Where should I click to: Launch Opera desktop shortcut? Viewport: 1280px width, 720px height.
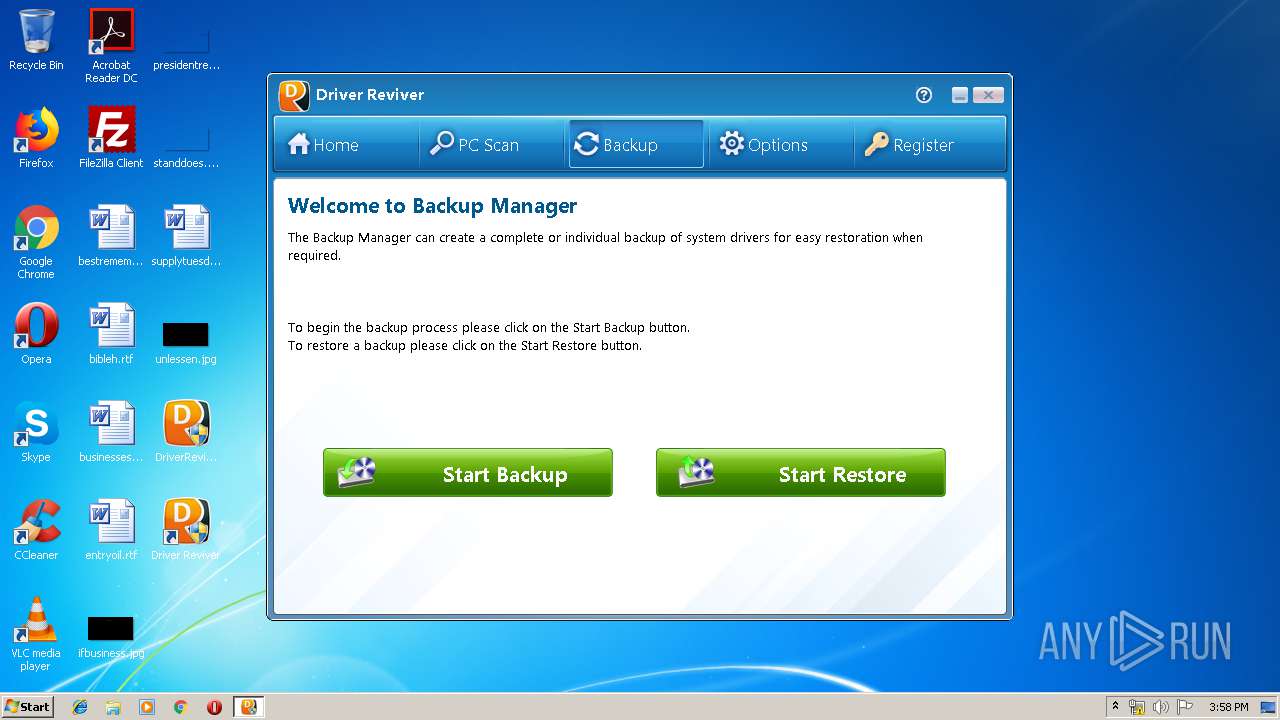(x=36, y=334)
